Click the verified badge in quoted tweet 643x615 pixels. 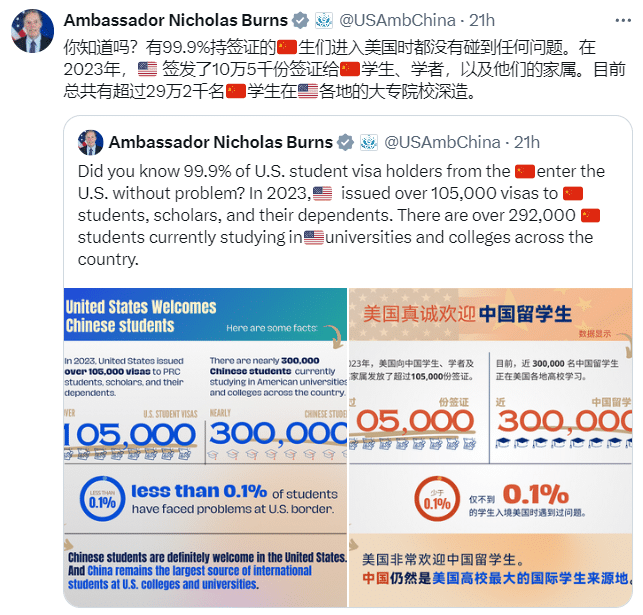pos(345,142)
